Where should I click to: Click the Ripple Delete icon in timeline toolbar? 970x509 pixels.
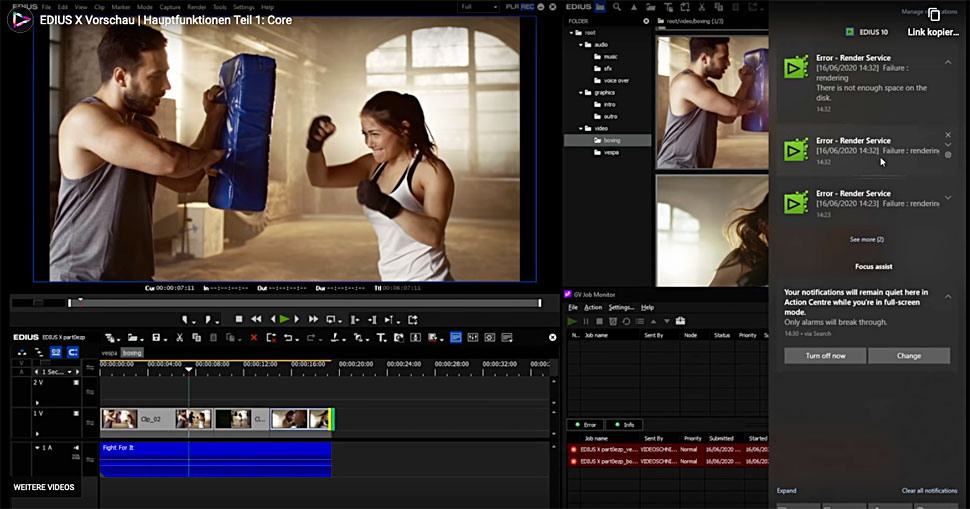271,338
